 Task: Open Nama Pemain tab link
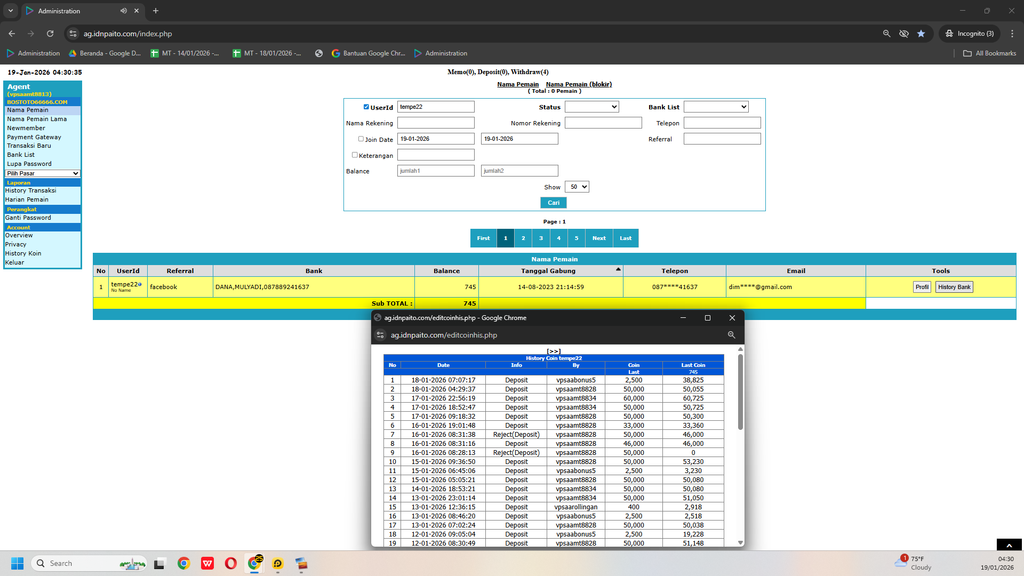tap(518, 84)
